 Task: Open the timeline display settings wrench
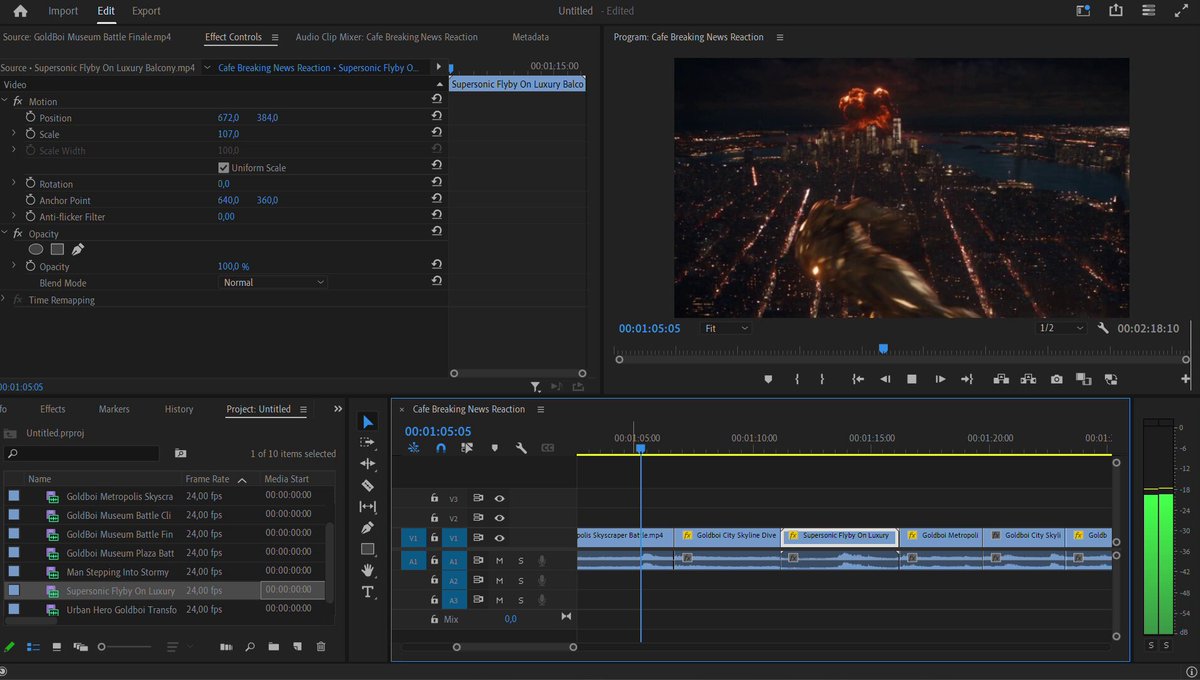point(521,449)
